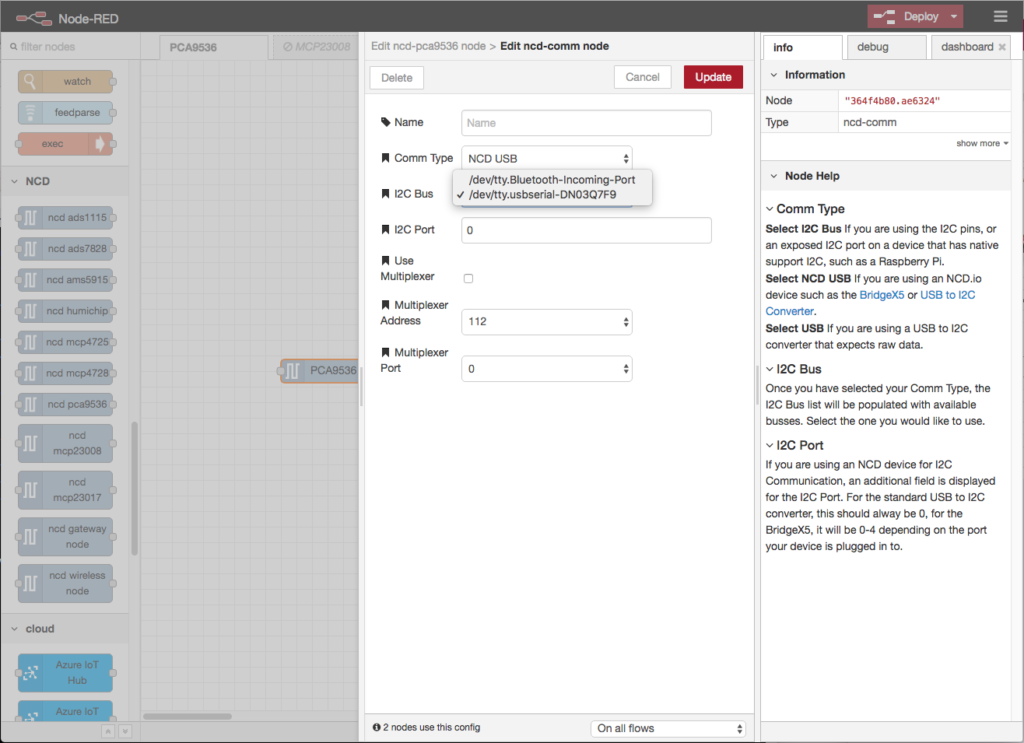This screenshot has height=743, width=1024.
Task: Choose the ncd gateway node
Action: click(x=66, y=536)
